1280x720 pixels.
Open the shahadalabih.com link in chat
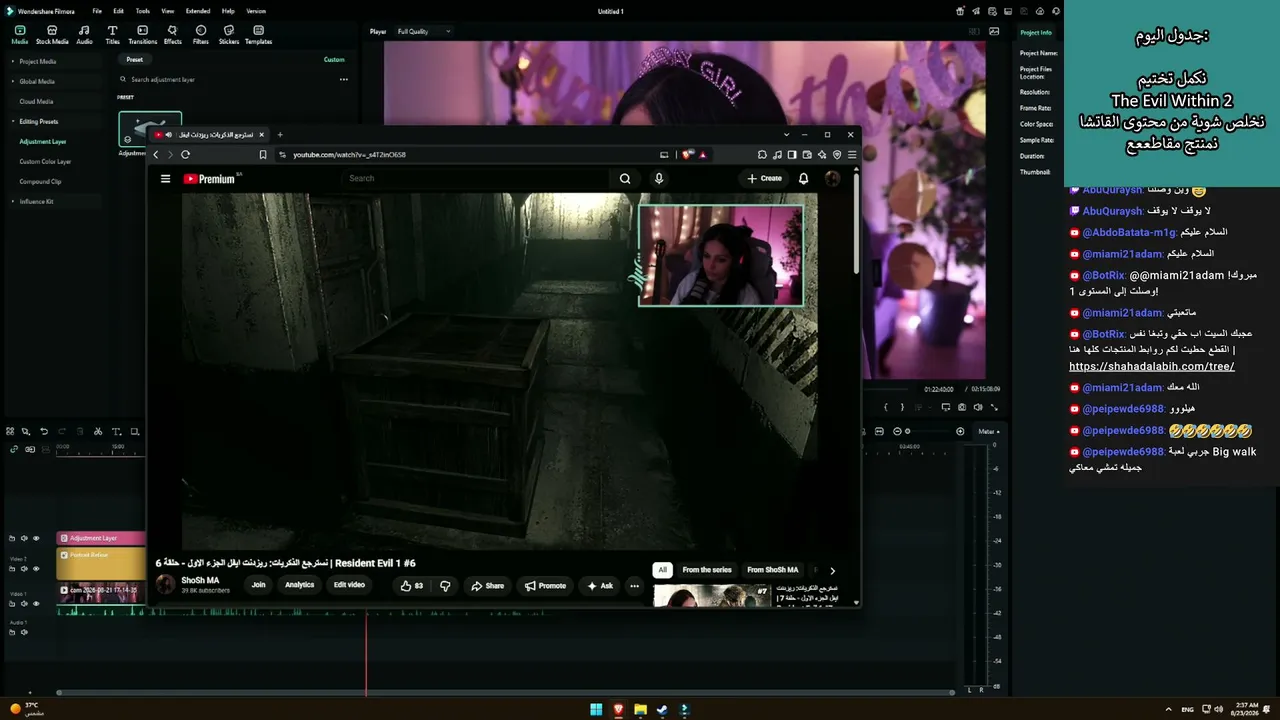pyautogui.click(x=1152, y=366)
